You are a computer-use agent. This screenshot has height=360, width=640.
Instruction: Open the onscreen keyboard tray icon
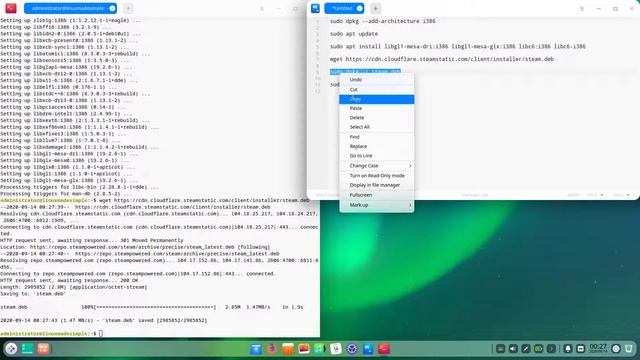tap(500, 349)
